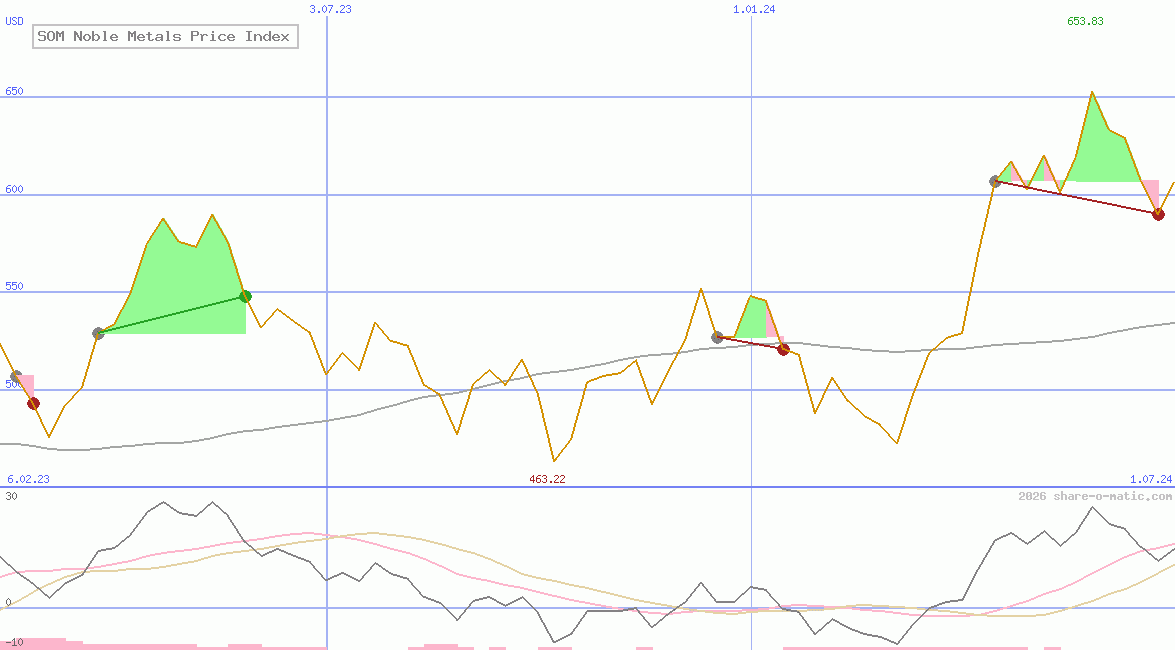
Task: Click the 463.22 low value label
Action: tap(546, 478)
